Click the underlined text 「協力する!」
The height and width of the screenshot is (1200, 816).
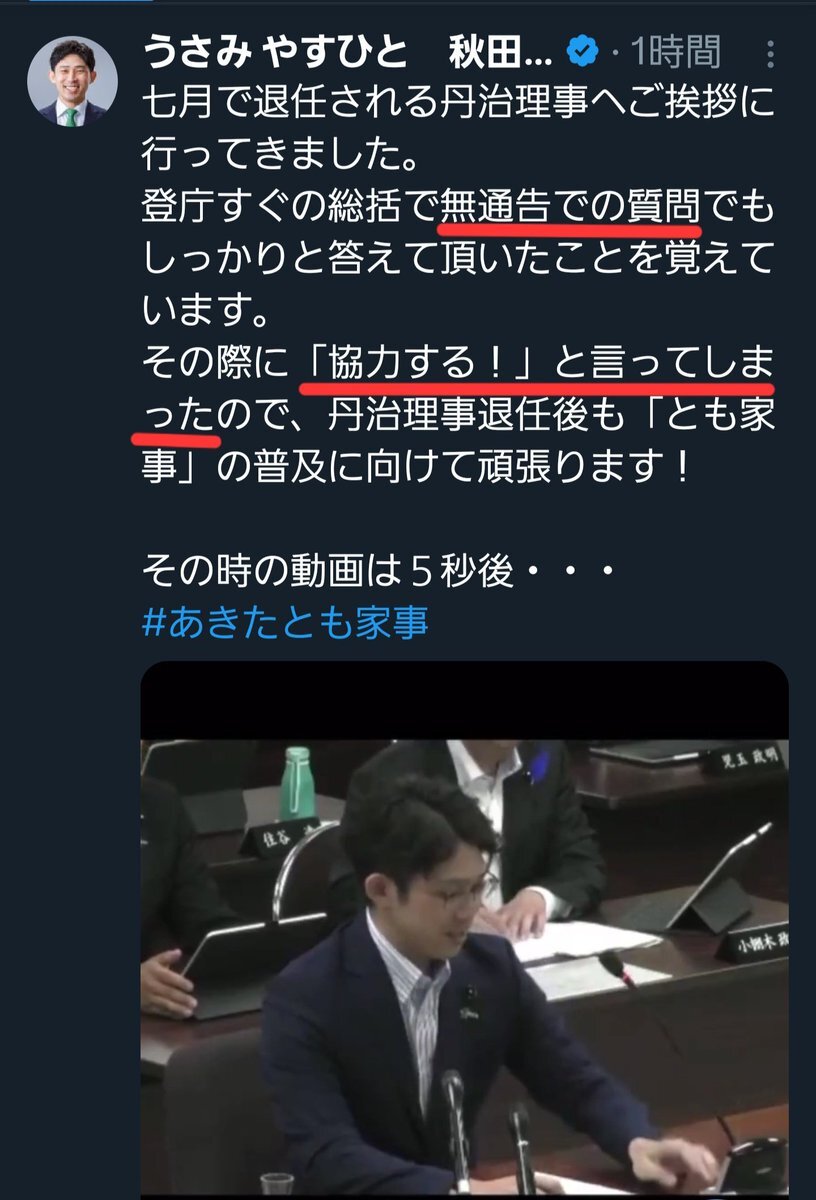[419, 367]
